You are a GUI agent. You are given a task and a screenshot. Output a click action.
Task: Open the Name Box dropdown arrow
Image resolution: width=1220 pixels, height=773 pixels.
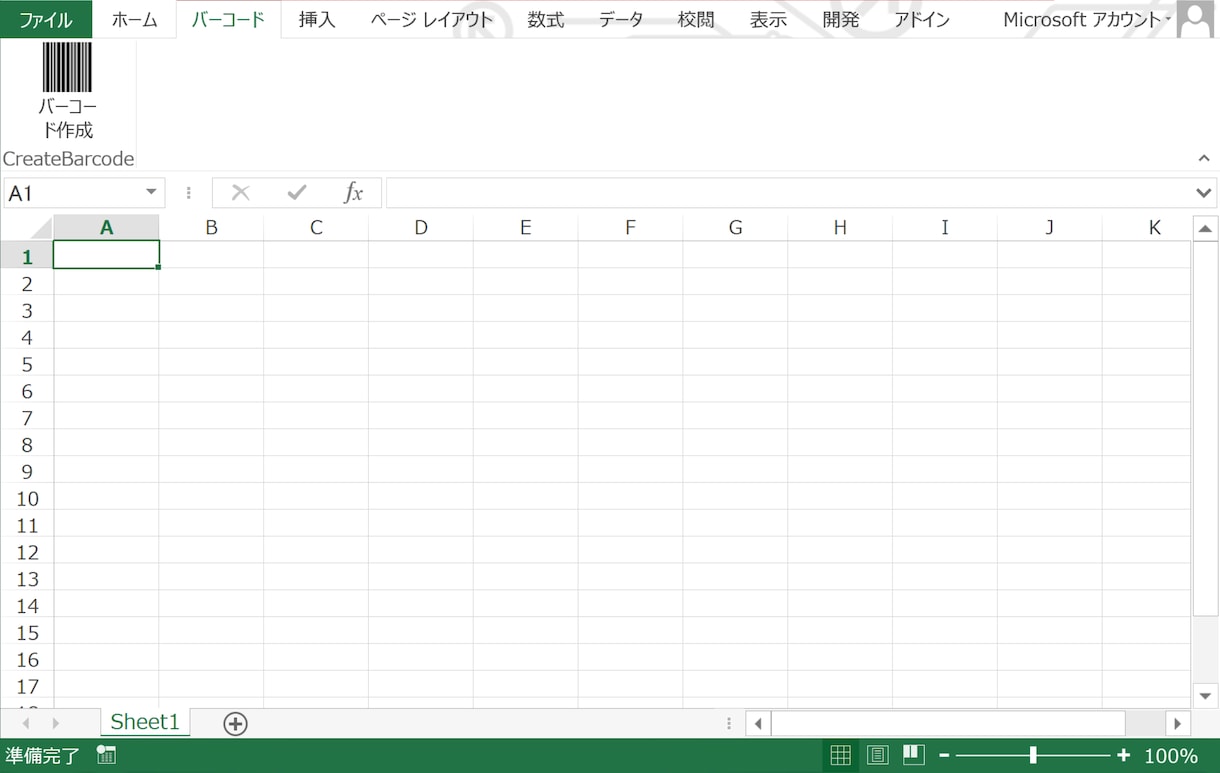pyautogui.click(x=151, y=193)
